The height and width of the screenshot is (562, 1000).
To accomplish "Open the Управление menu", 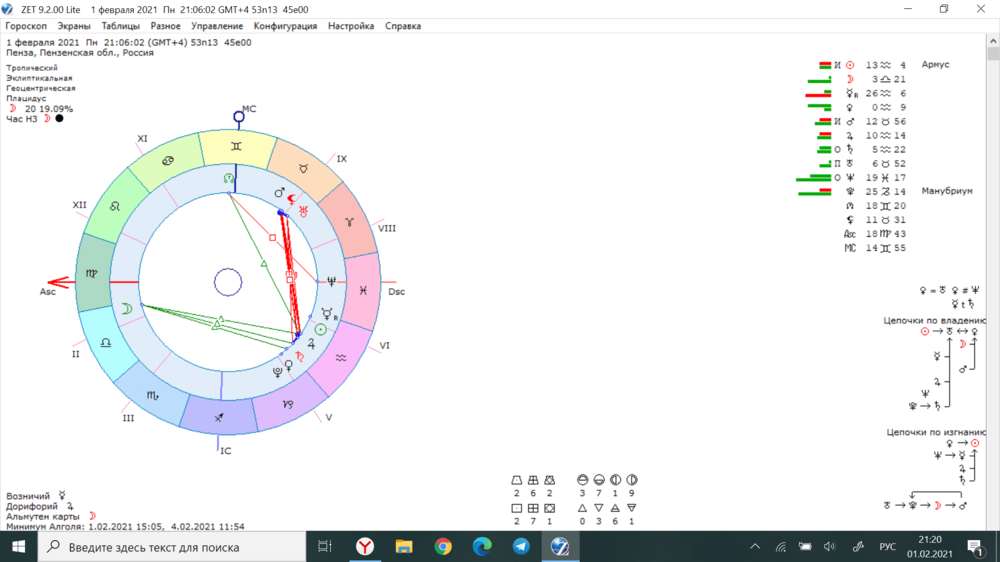I will [x=217, y=26].
